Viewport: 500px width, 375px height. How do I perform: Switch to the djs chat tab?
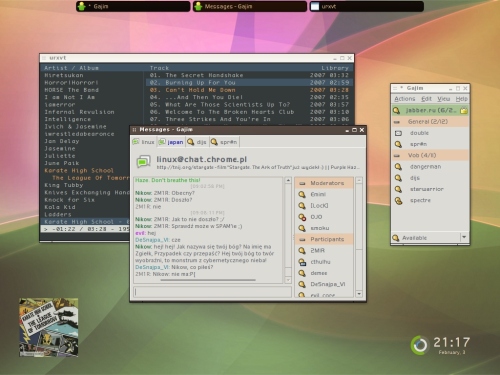pos(197,142)
